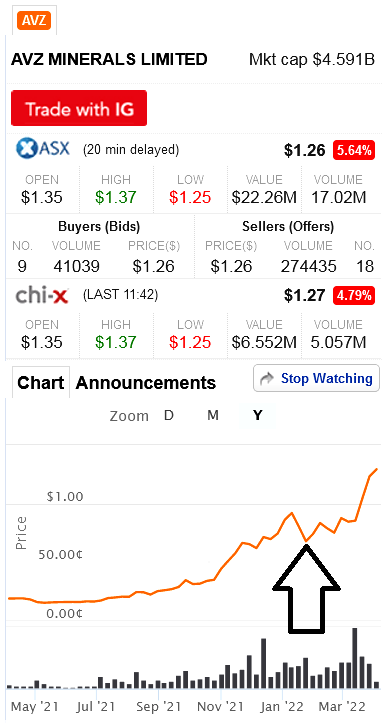Viewport: 385px width, 723px height.
Task: Switch to the Chart tab
Action: (41, 382)
